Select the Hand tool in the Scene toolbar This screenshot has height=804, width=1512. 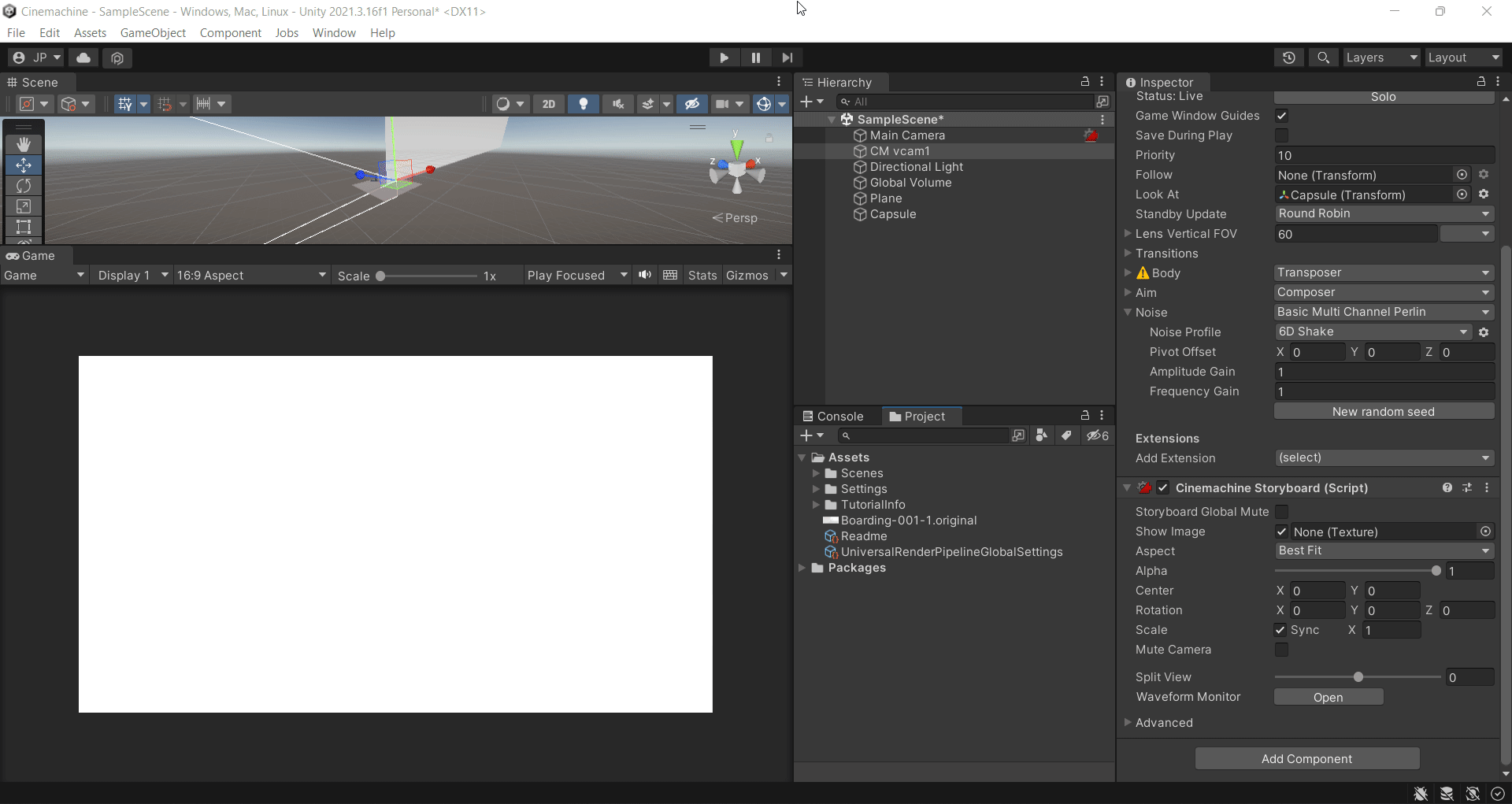tap(24, 143)
